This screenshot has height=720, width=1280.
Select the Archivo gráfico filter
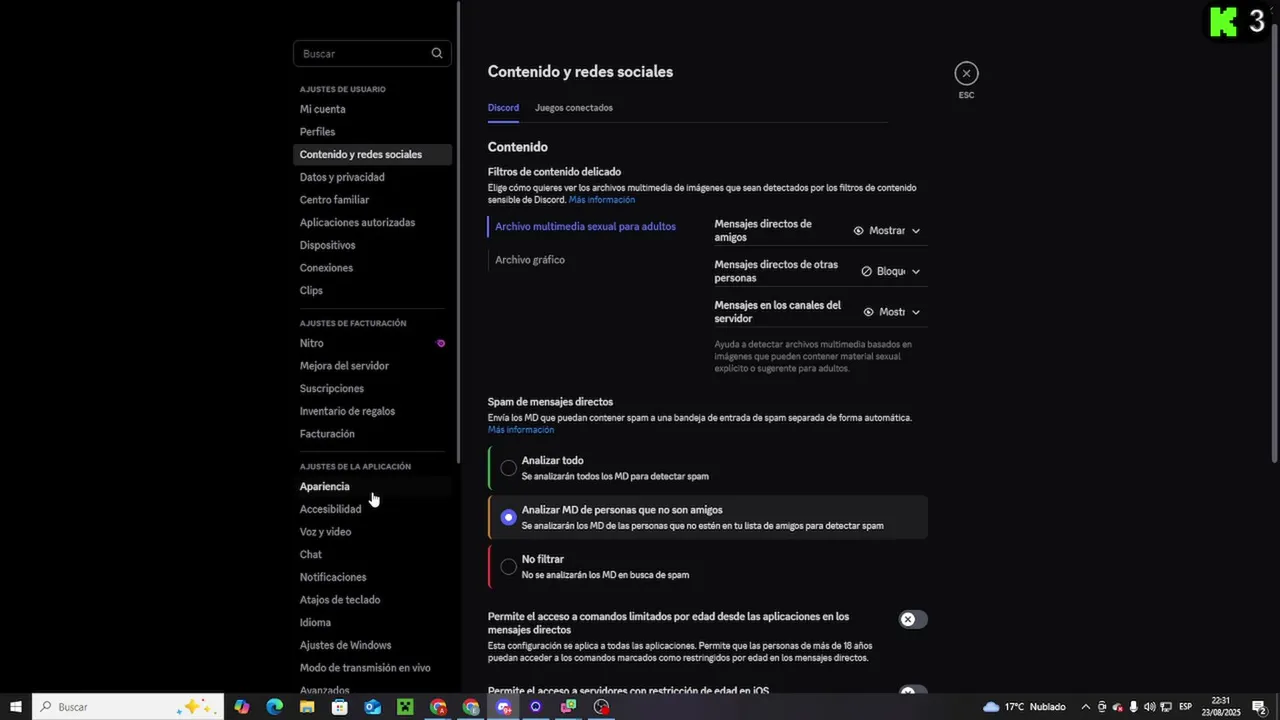tap(530, 260)
